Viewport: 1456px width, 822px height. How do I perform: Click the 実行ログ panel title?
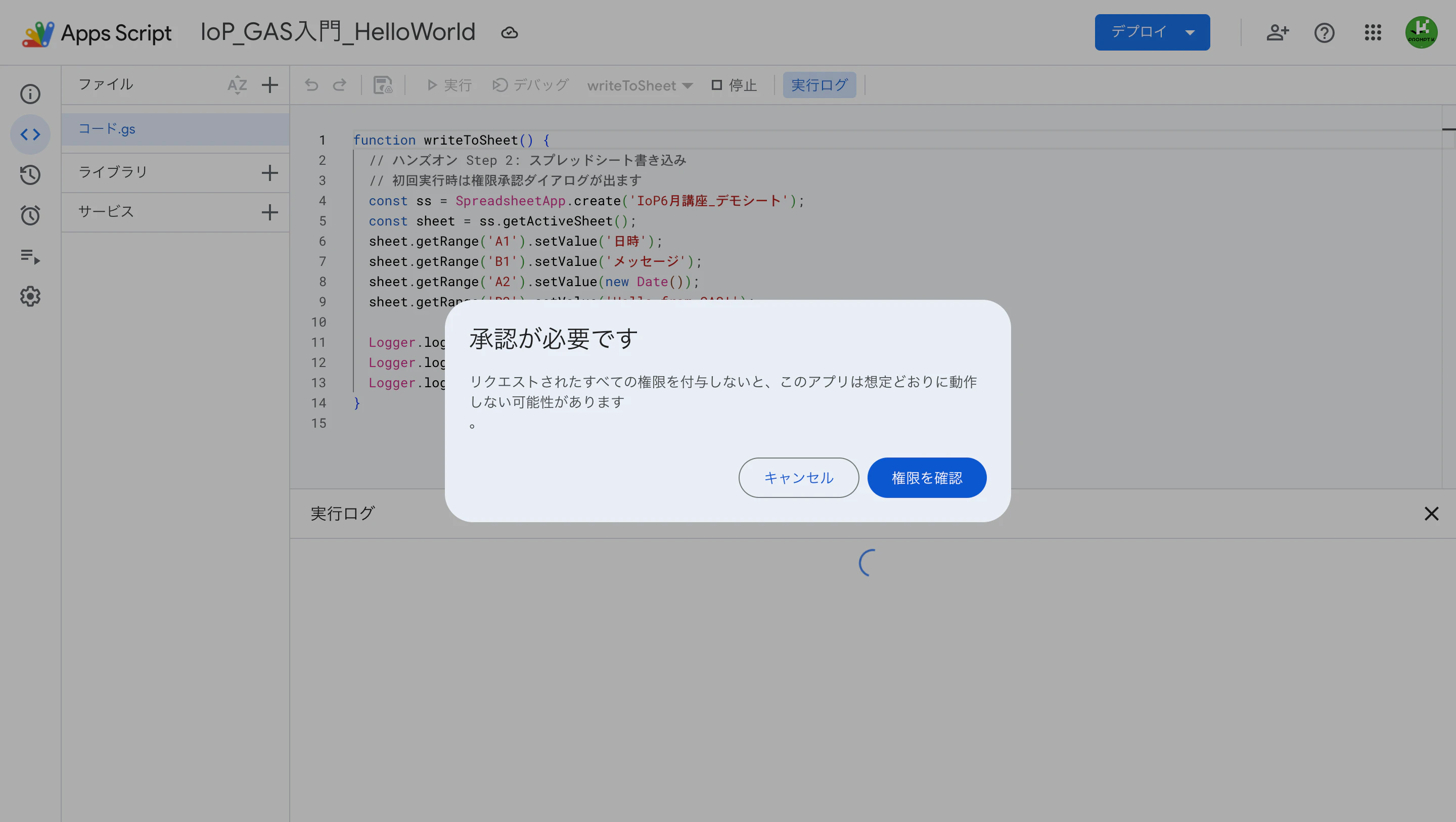pyautogui.click(x=343, y=513)
